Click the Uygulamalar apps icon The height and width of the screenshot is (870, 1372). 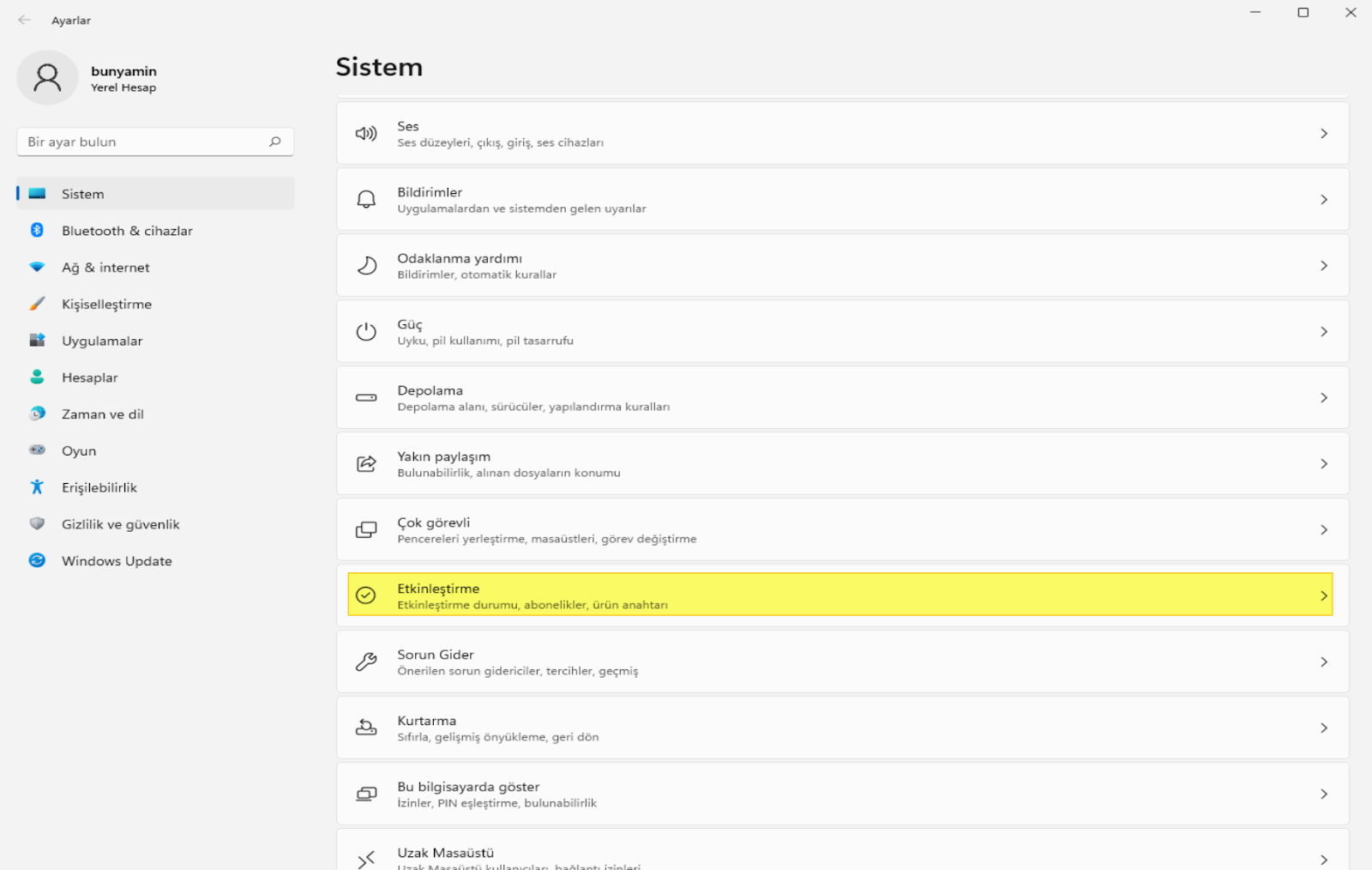[x=37, y=341]
